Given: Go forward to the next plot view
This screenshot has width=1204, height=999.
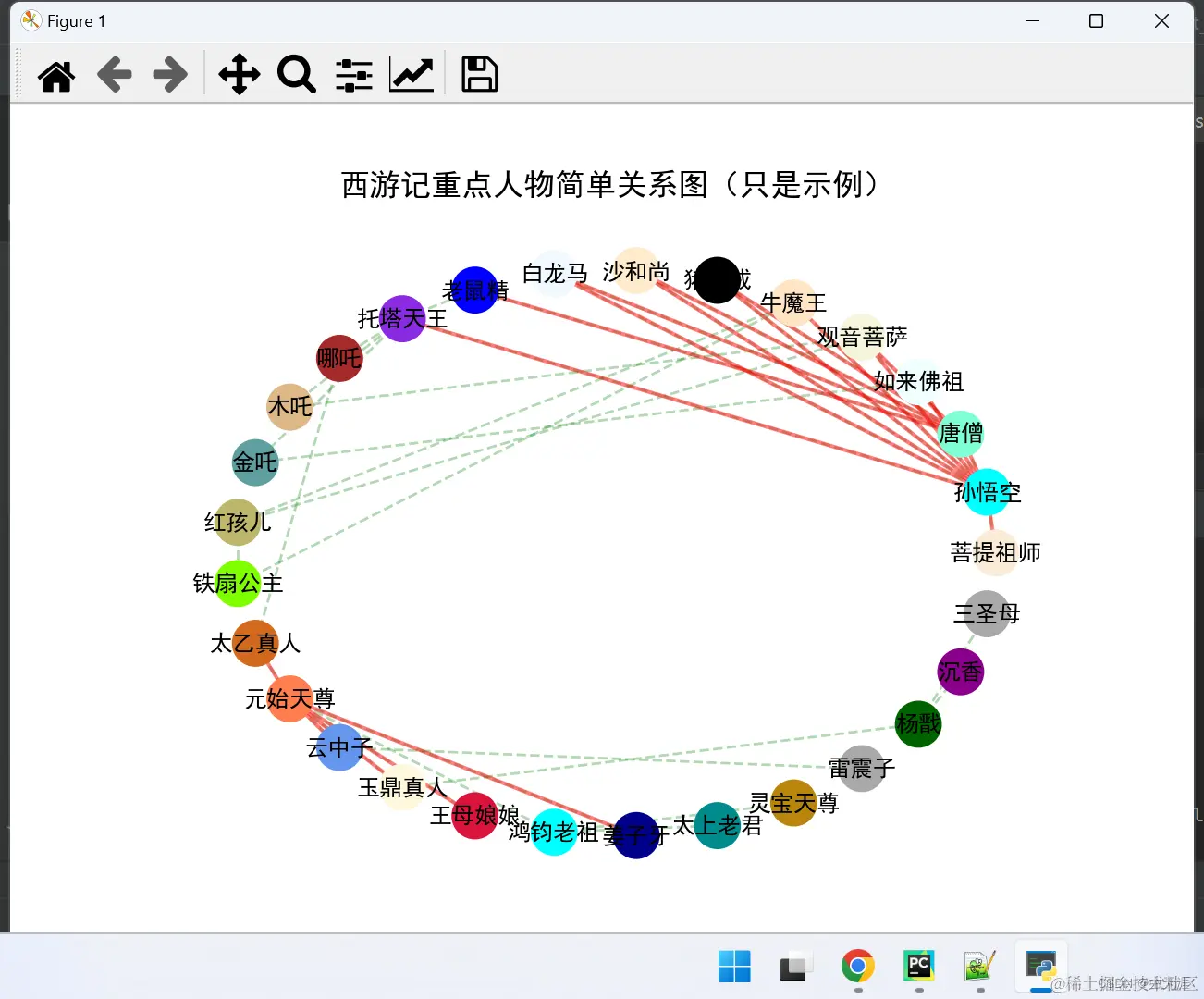Looking at the screenshot, I should click(168, 74).
